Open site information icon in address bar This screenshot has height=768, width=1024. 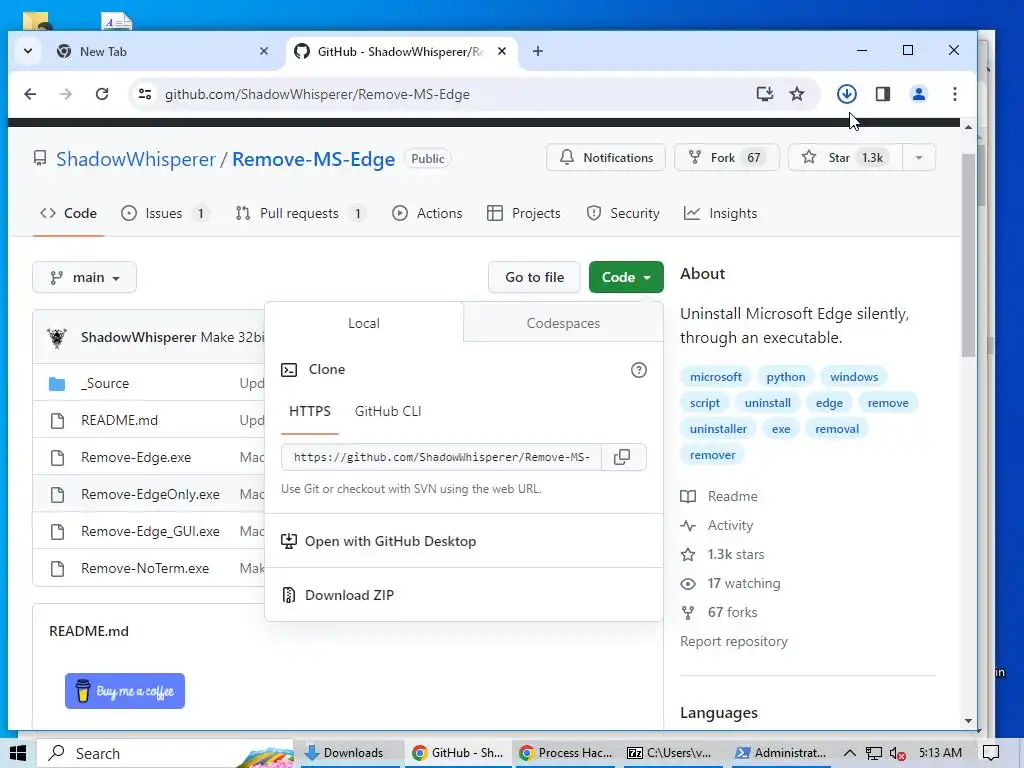point(145,94)
